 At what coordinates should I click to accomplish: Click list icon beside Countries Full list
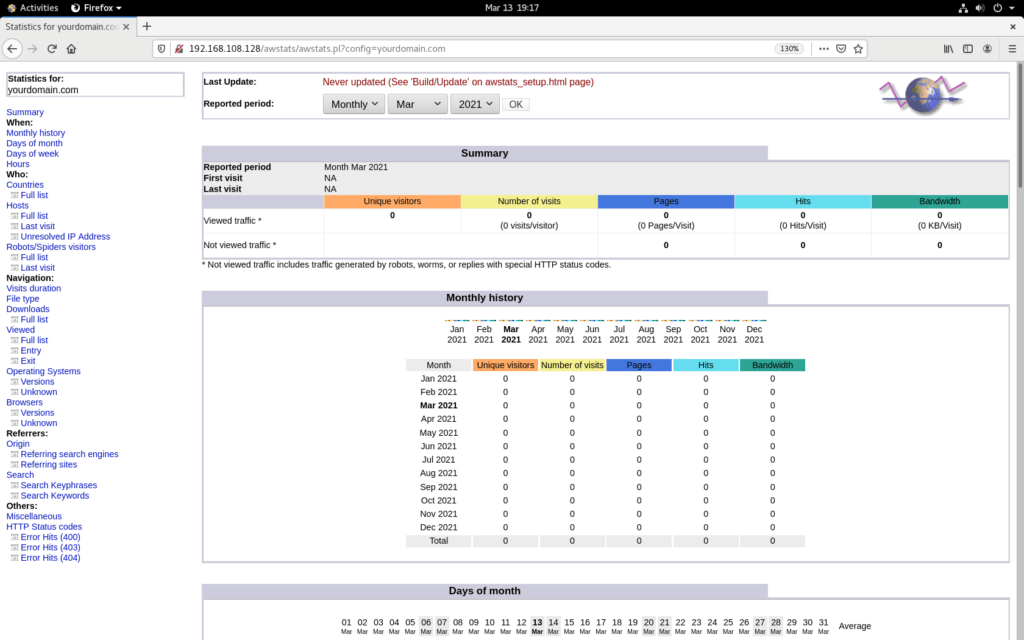(14, 195)
